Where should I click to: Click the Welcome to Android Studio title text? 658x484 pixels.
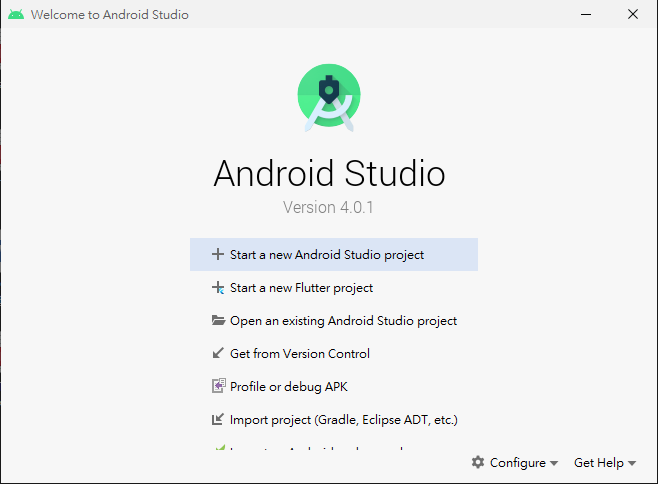[110, 15]
